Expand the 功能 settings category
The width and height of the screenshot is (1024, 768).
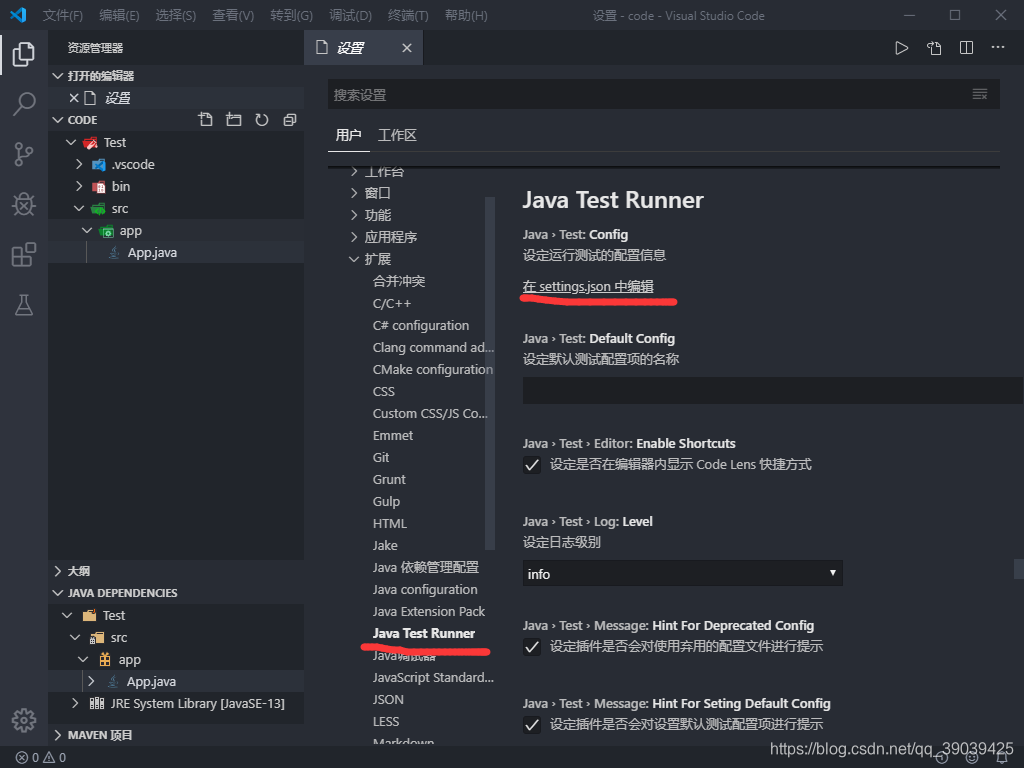354,216
